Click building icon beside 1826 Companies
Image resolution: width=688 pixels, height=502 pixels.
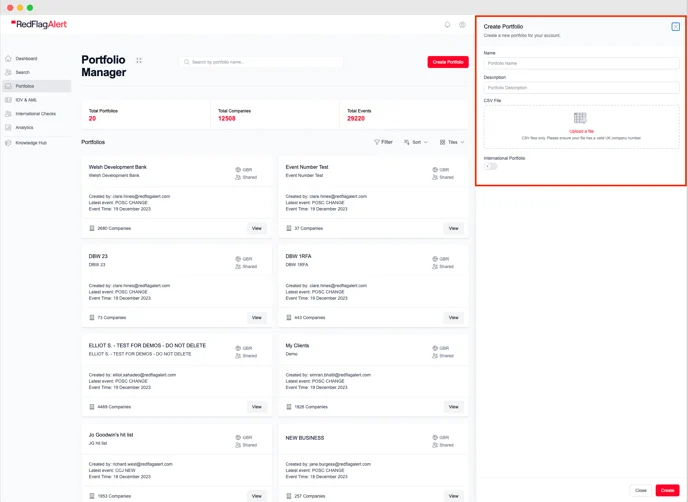click(x=289, y=407)
